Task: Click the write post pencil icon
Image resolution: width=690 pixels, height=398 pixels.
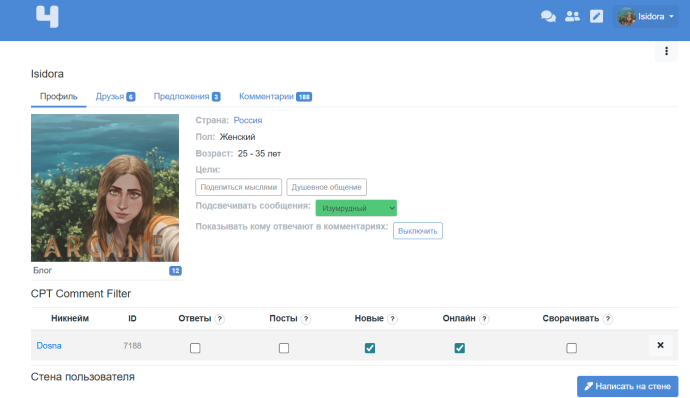Action: tap(596, 16)
